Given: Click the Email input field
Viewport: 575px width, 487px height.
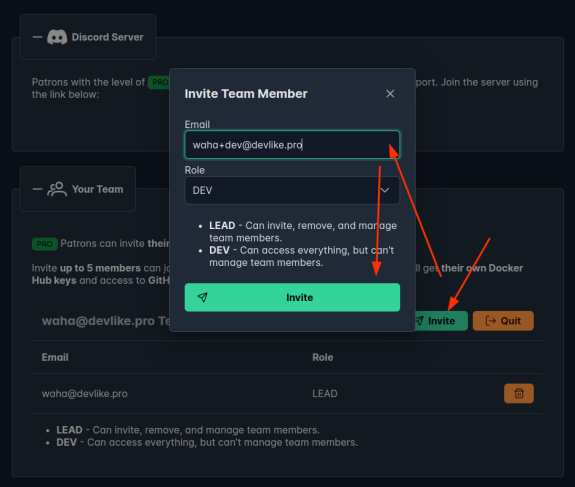Looking at the screenshot, I should (x=292, y=145).
